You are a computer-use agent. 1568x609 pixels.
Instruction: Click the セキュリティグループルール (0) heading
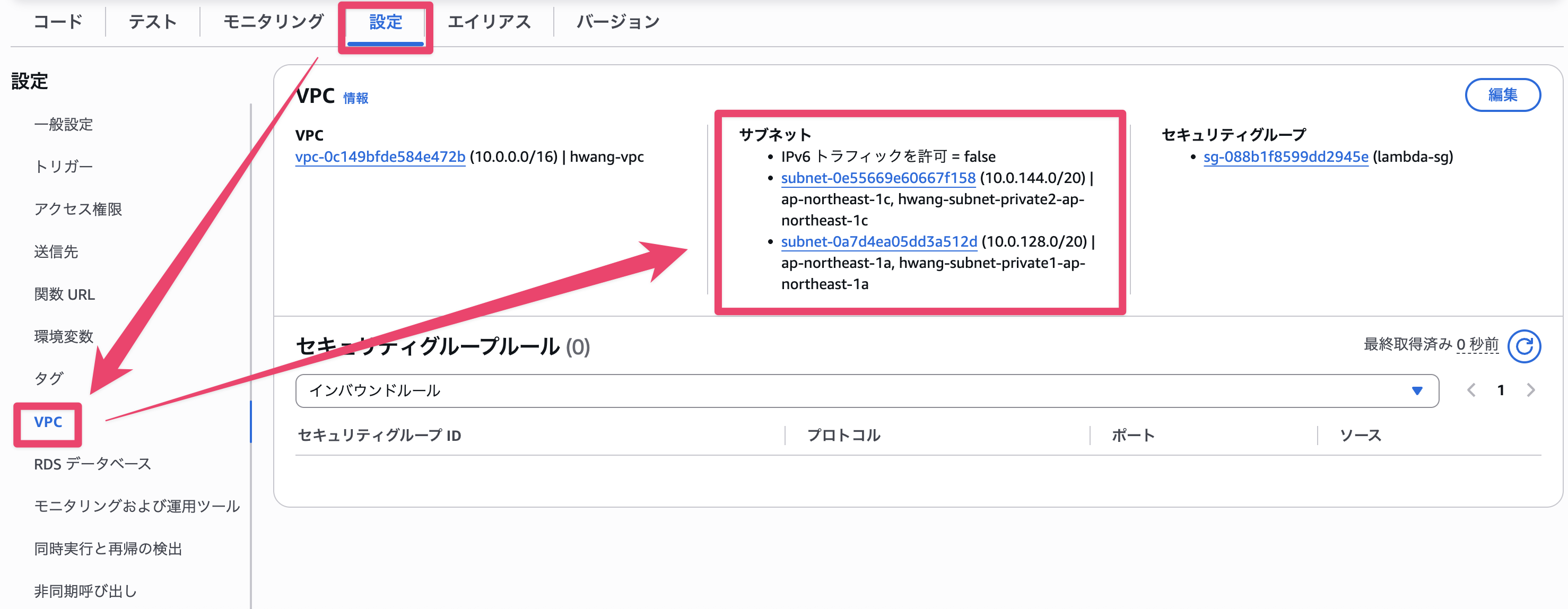[442, 346]
